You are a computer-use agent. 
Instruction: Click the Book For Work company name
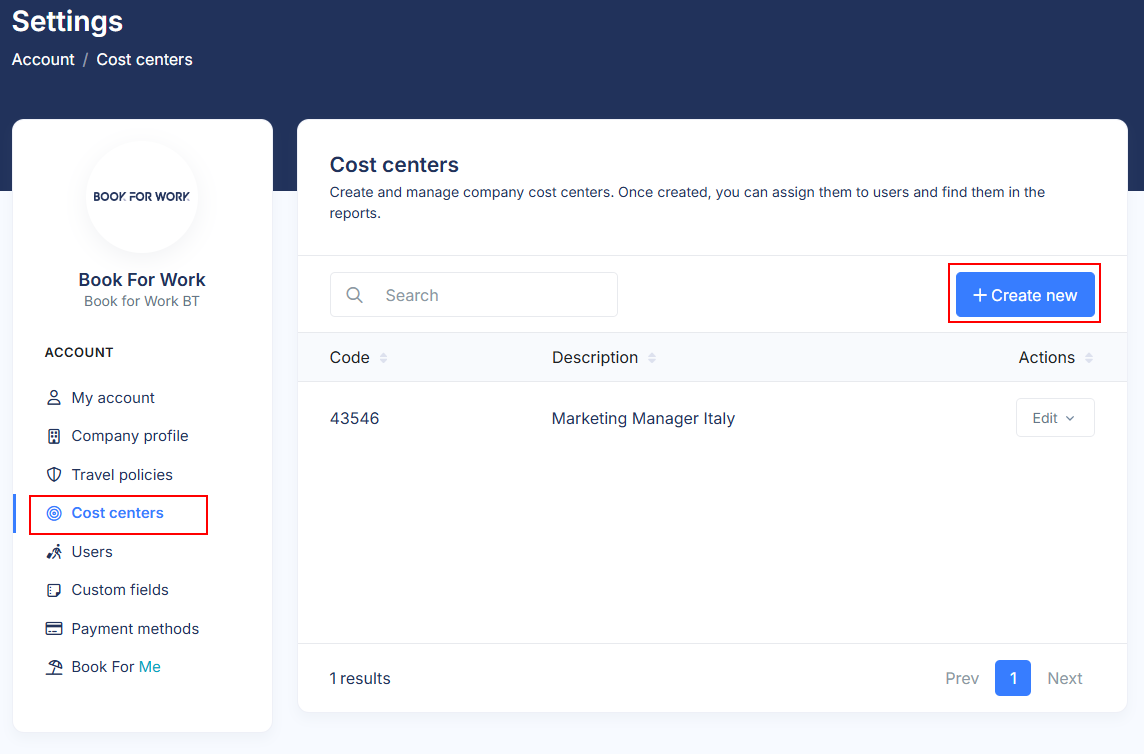pos(142,280)
